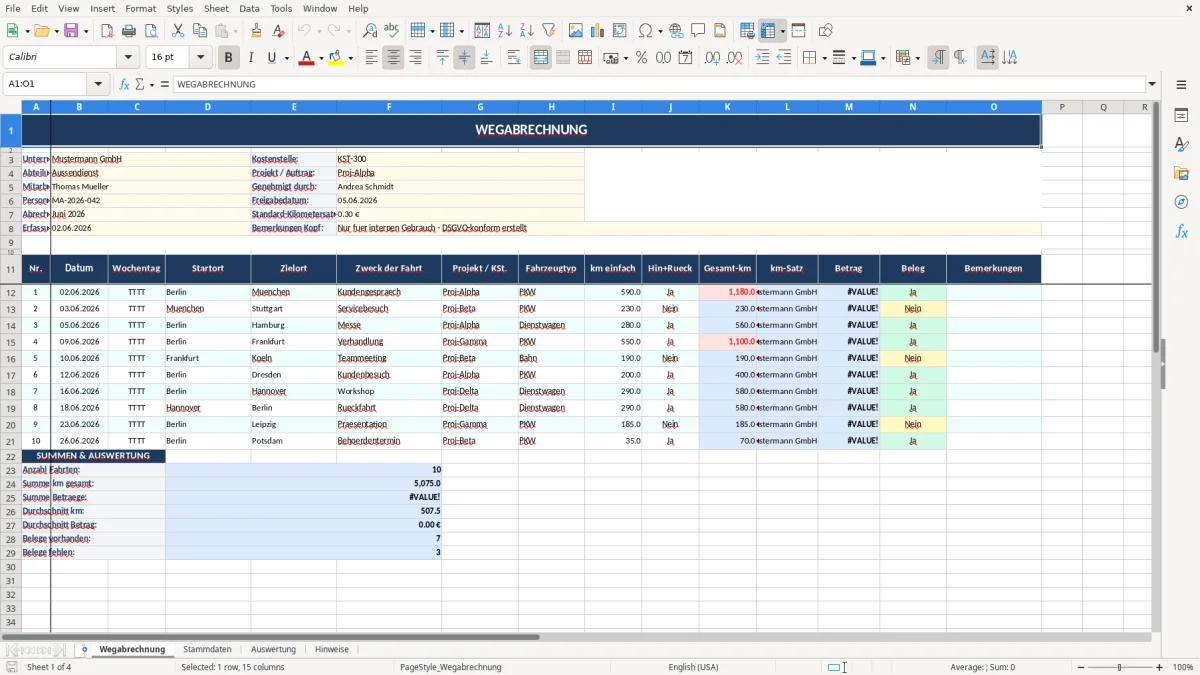Click the Save document icon
The width and height of the screenshot is (1200, 675).
[71, 31]
